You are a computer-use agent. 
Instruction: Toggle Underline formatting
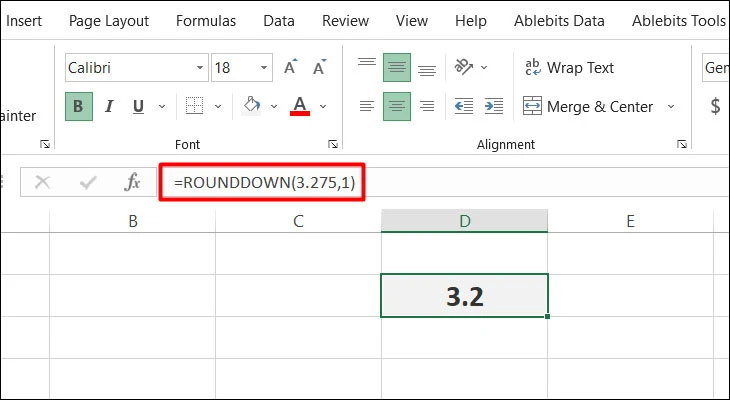[x=138, y=106]
